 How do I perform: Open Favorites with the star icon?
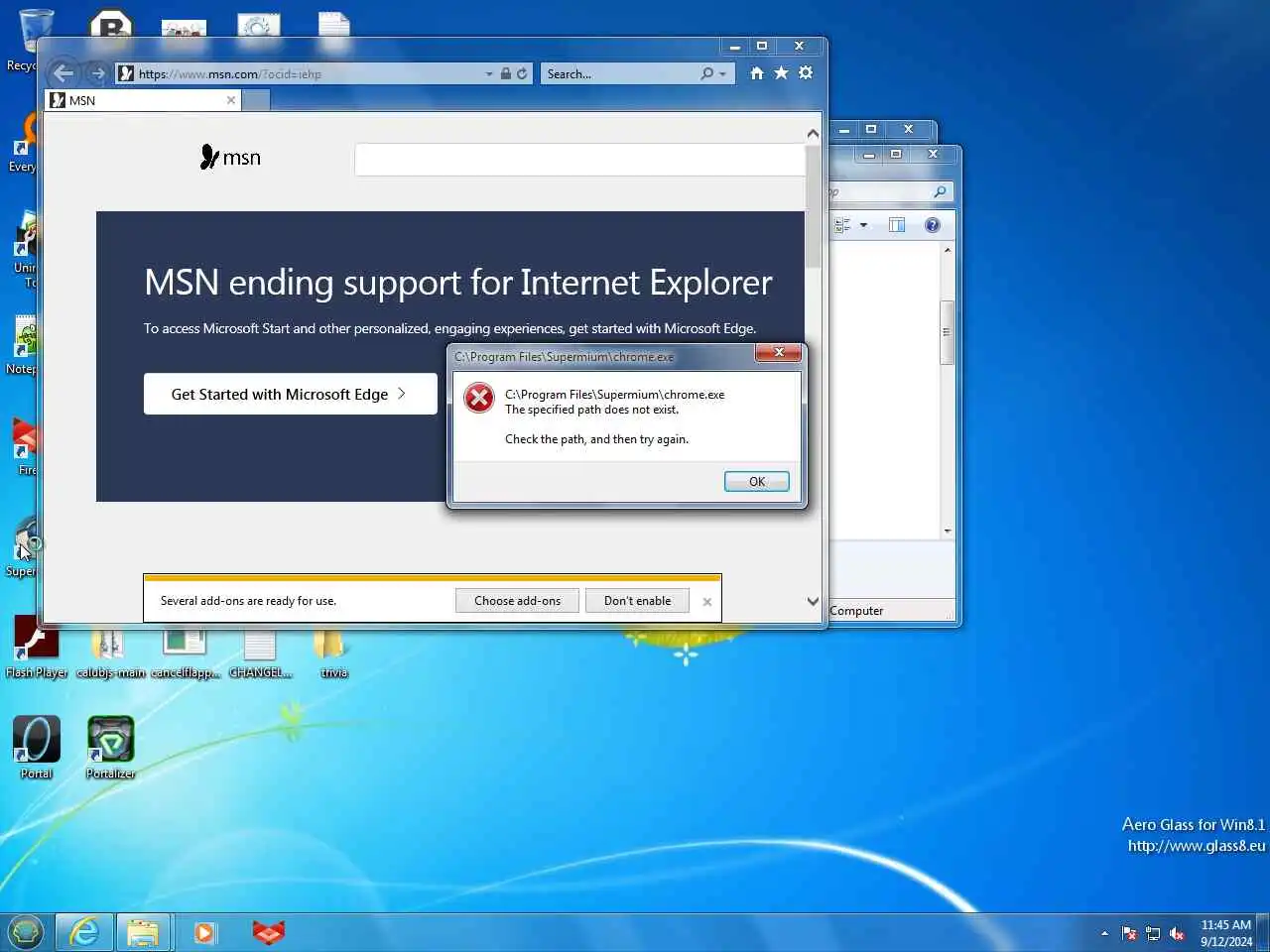[781, 73]
